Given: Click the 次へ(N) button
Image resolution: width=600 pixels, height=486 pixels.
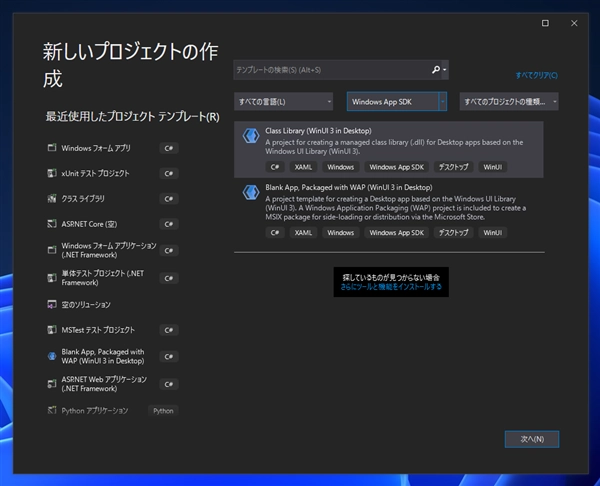Looking at the screenshot, I should (x=532, y=439).
